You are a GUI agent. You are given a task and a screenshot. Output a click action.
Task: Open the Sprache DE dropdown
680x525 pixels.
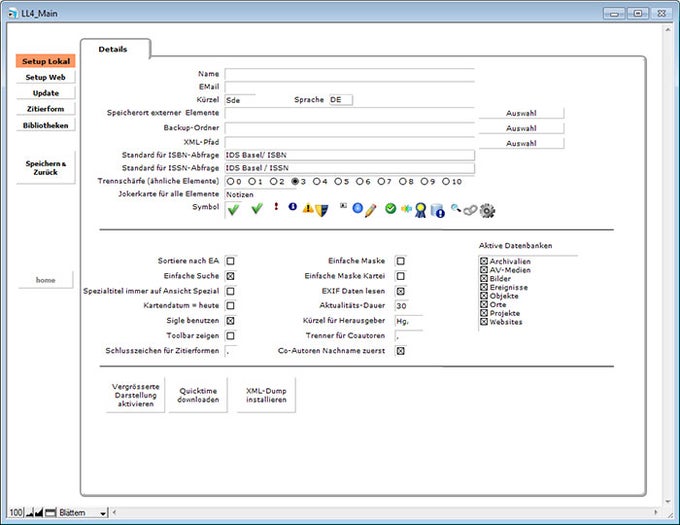(x=341, y=100)
